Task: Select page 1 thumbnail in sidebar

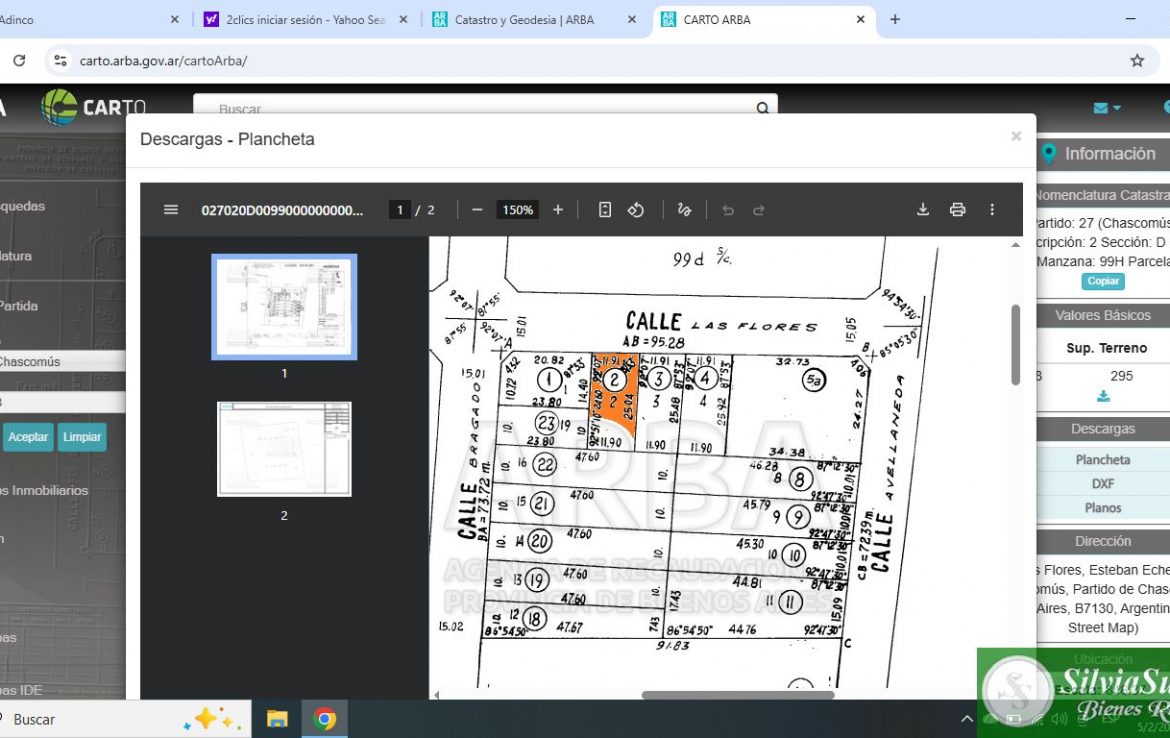Action: (x=284, y=307)
